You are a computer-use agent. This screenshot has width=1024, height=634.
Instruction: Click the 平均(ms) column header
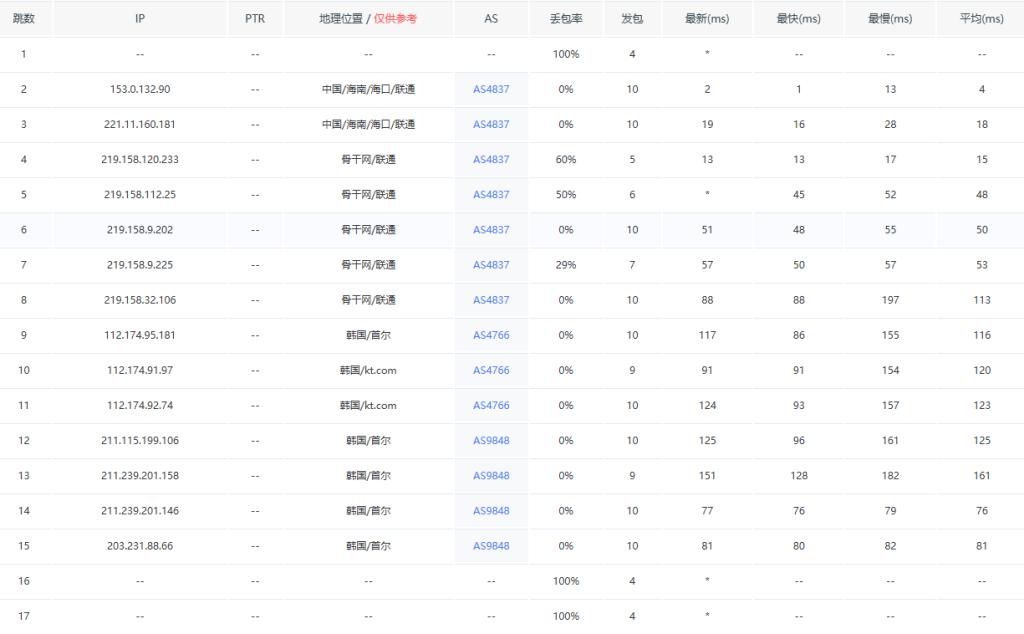point(981,17)
